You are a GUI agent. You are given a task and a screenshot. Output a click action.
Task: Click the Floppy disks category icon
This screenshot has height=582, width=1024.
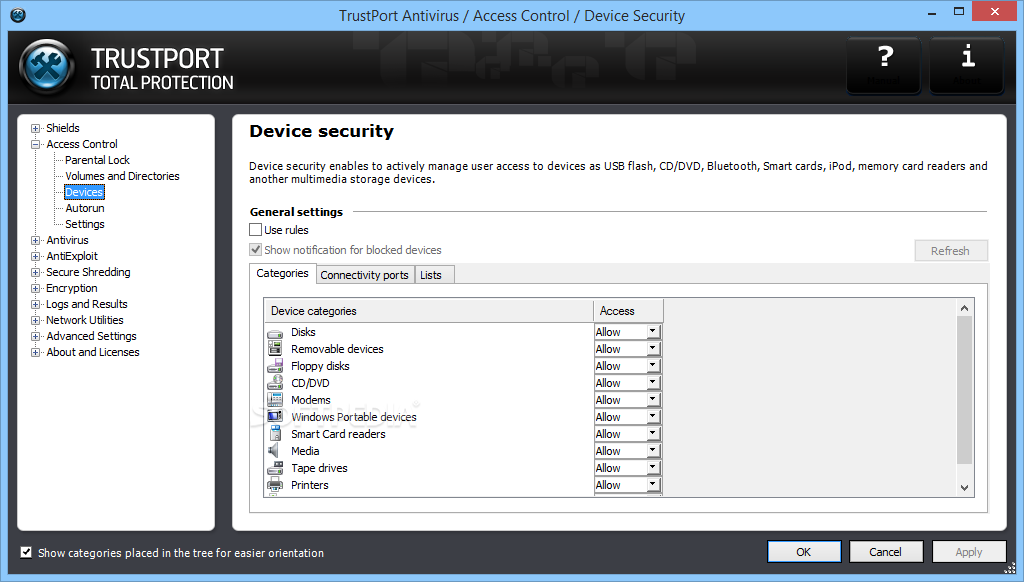click(x=275, y=366)
